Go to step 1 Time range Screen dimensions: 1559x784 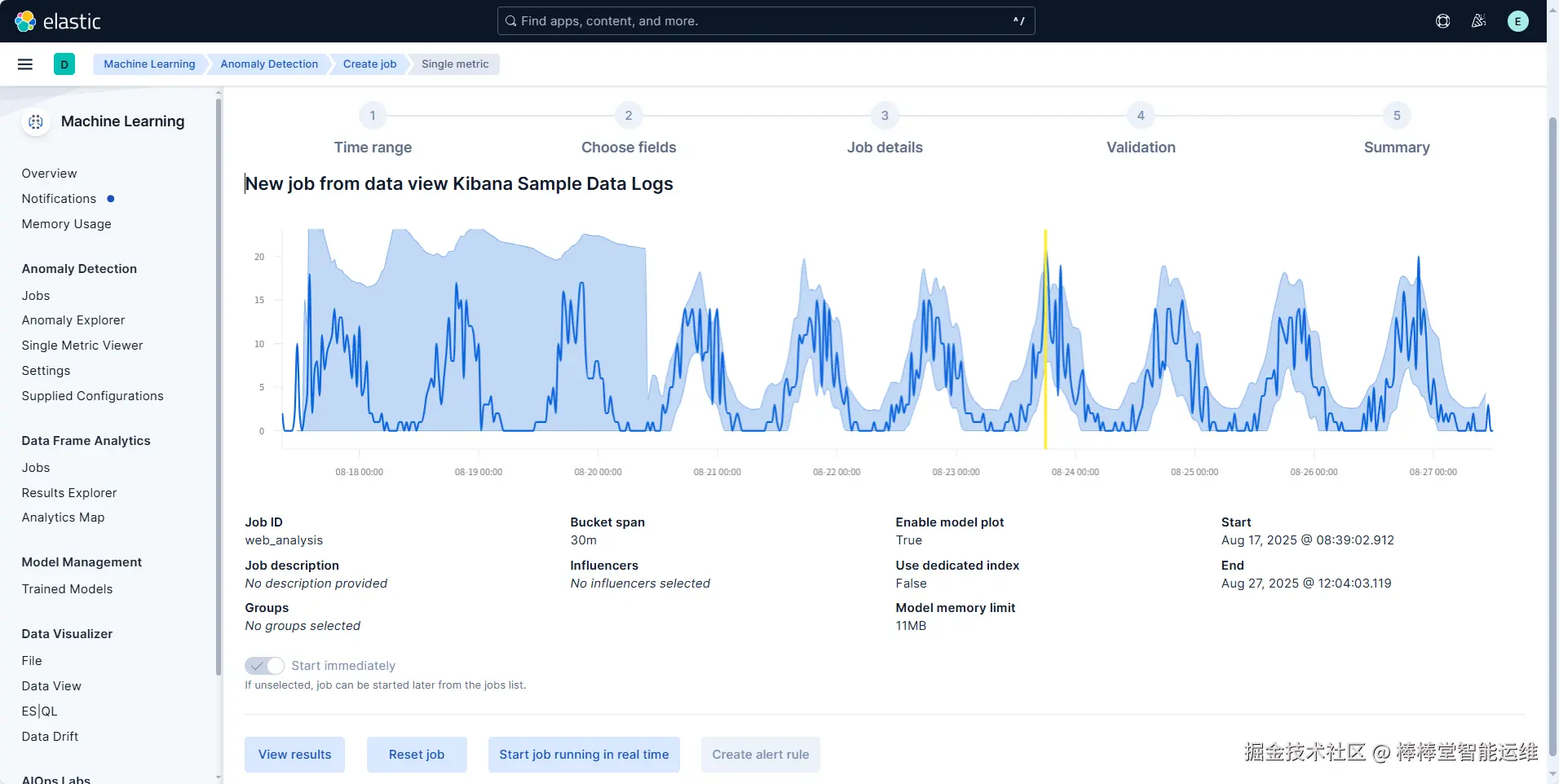[373, 116]
